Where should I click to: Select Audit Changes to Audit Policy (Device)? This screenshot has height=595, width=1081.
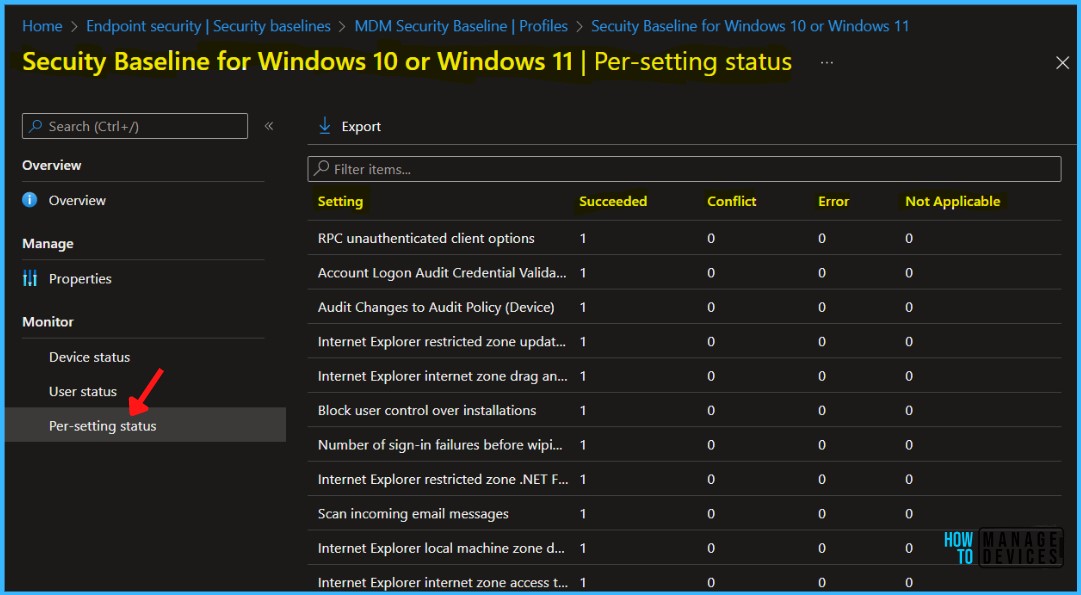684,307
